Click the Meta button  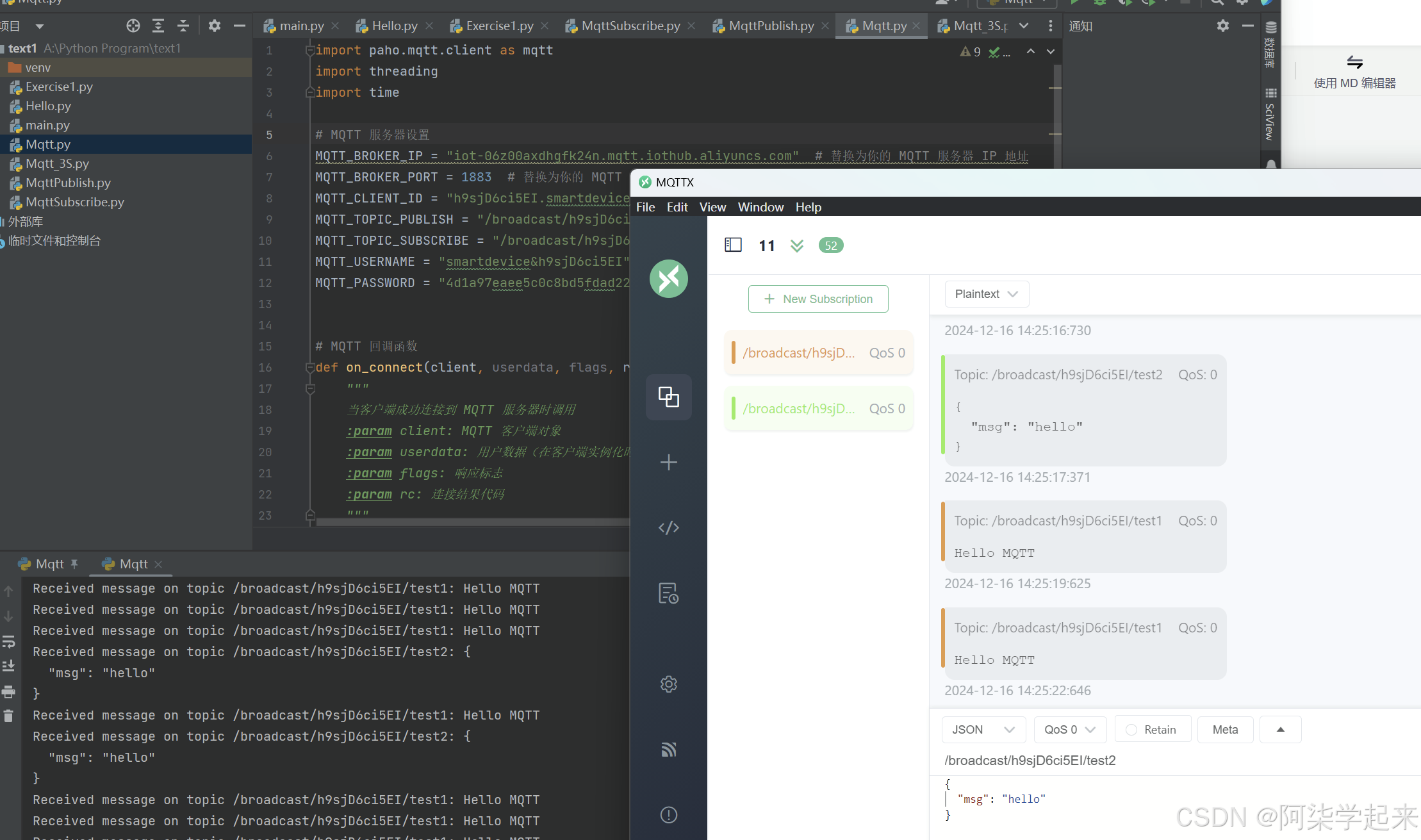[1224, 730]
